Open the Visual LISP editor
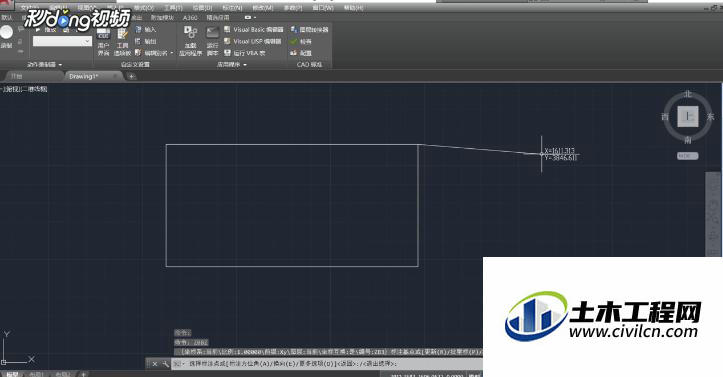Viewport: 723px width, 377px height. 253,41
